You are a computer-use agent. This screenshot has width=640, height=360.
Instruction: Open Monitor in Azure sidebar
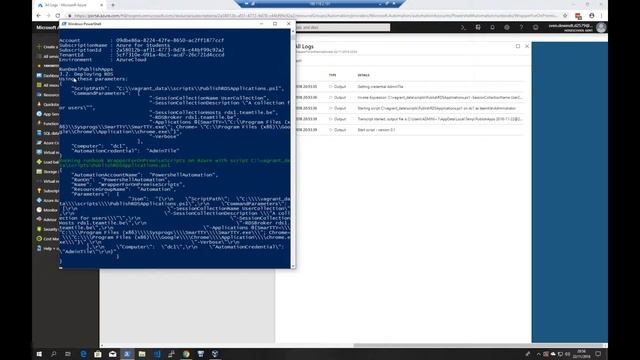(47, 210)
